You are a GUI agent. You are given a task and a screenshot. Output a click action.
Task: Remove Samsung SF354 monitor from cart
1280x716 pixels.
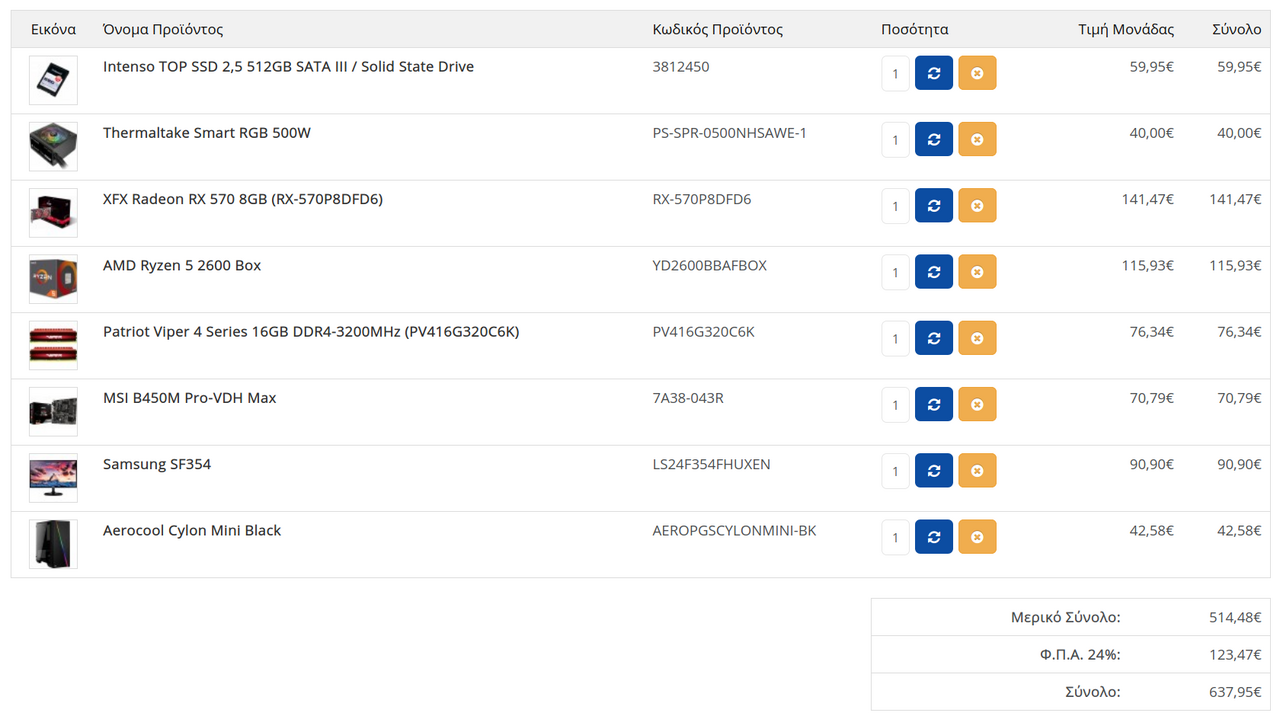(x=977, y=471)
